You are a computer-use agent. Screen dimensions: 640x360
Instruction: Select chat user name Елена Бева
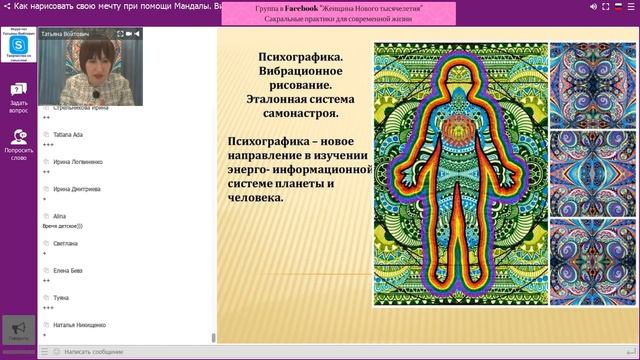pos(68,270)
